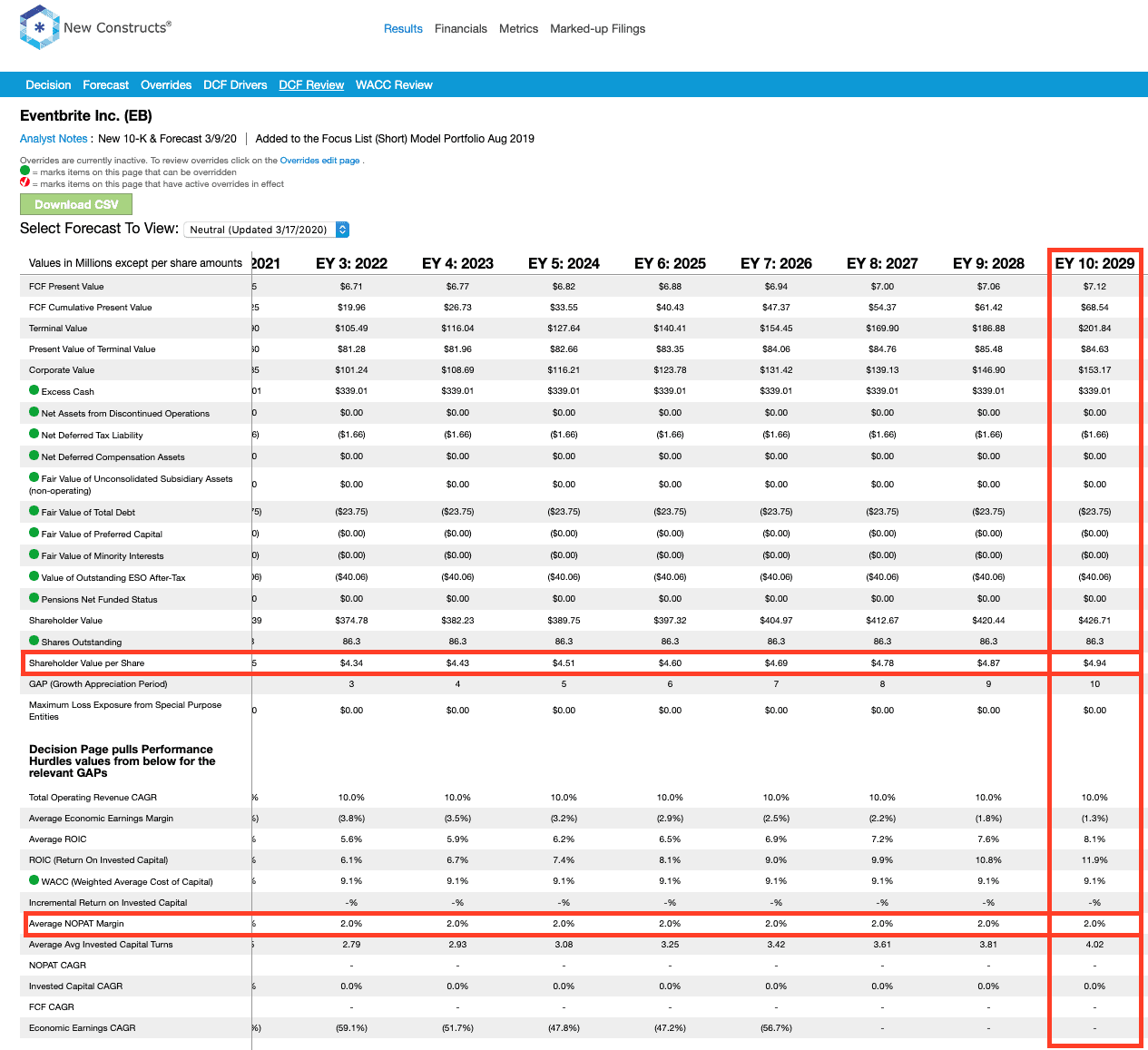1148x1050 pixels.
Task: Click the green dot beside Fair Value of Total Debt
Action: click(x=34, y=511)
